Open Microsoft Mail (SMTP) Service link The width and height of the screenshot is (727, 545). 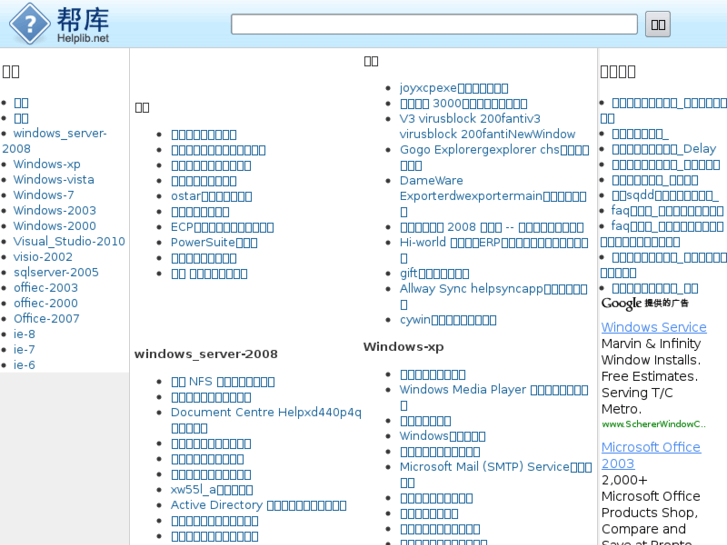coord(496,474)
